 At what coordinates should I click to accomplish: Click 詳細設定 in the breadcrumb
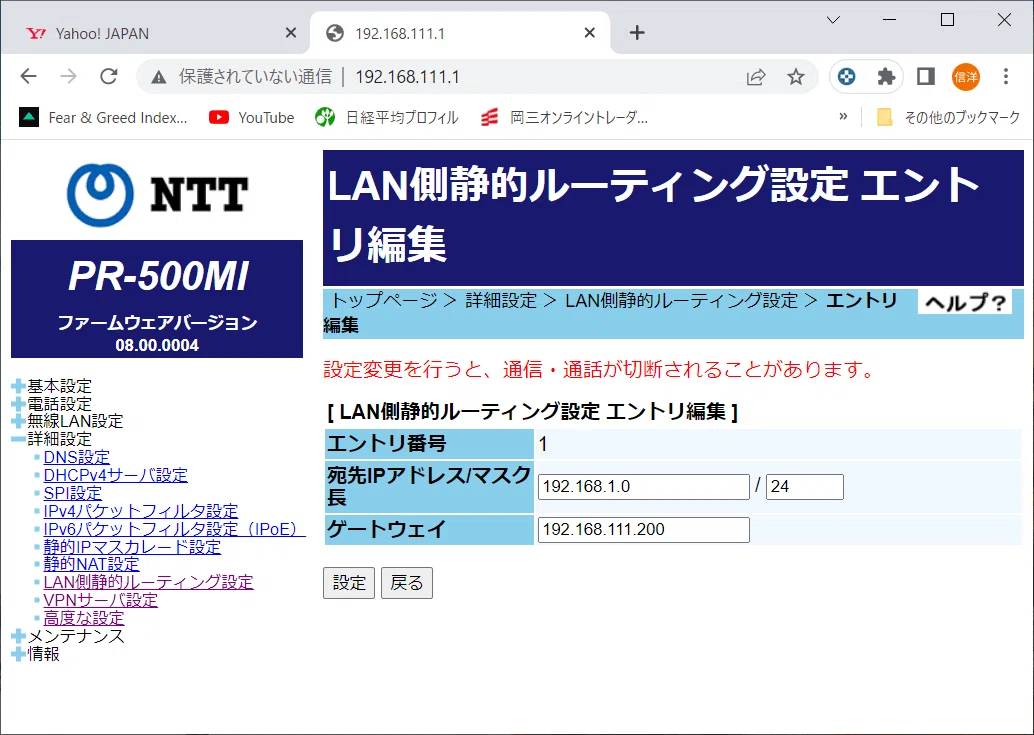coord(501,301)
